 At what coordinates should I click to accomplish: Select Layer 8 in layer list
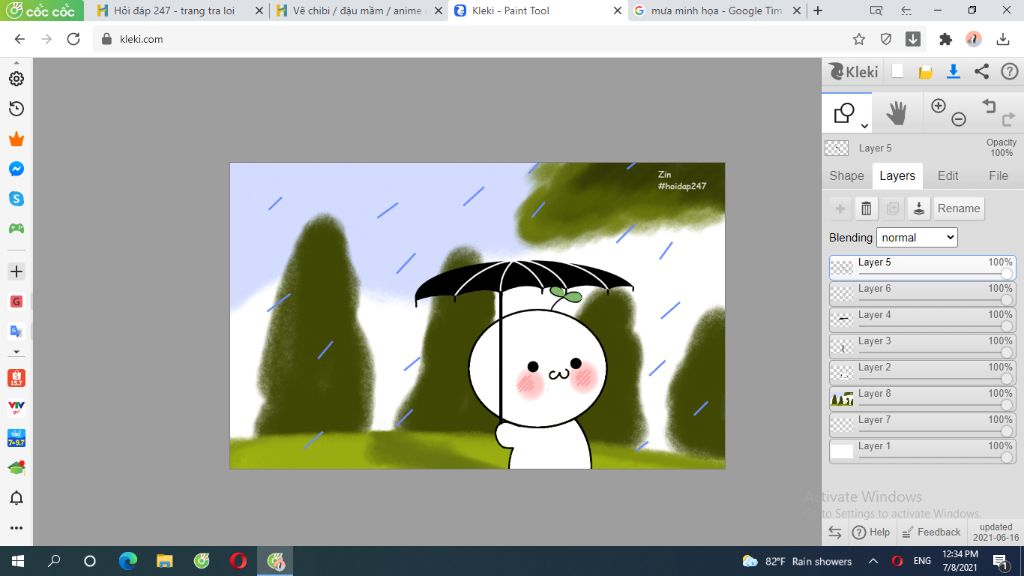922,398
